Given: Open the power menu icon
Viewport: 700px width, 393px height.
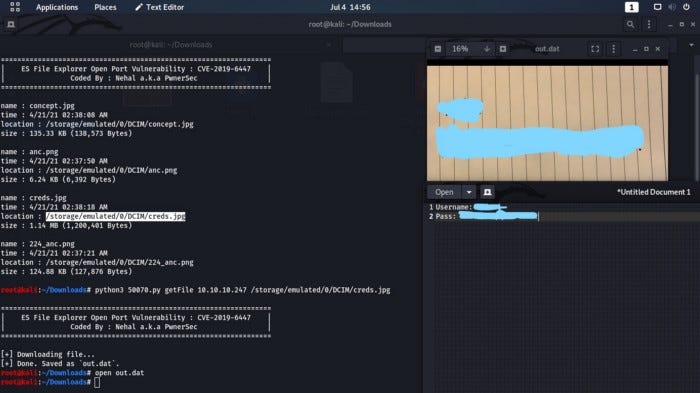Looking at the screenshot, I should coord(686,7).
